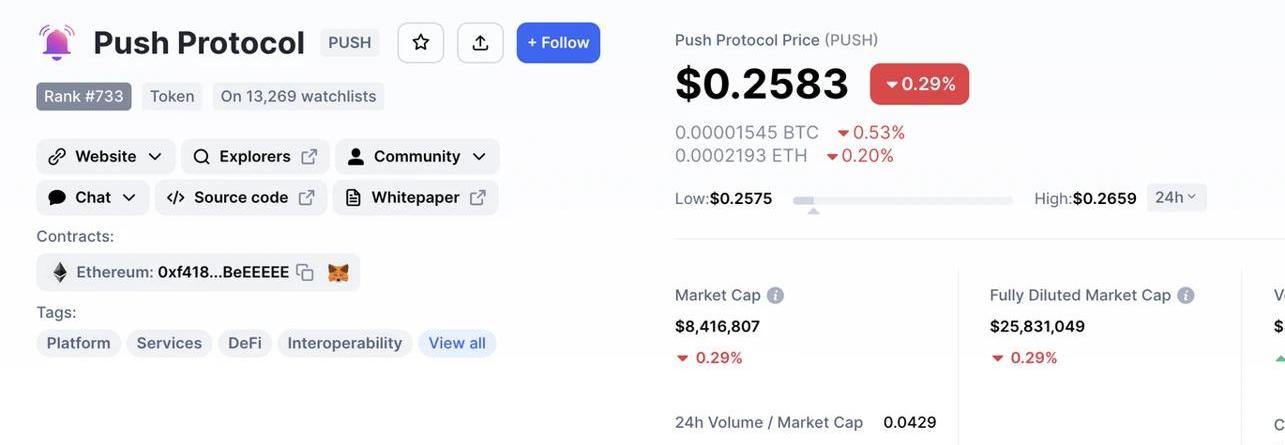Click the share upload icon
The height and width of the screenshot is (445, 1285).
(480, 43)
